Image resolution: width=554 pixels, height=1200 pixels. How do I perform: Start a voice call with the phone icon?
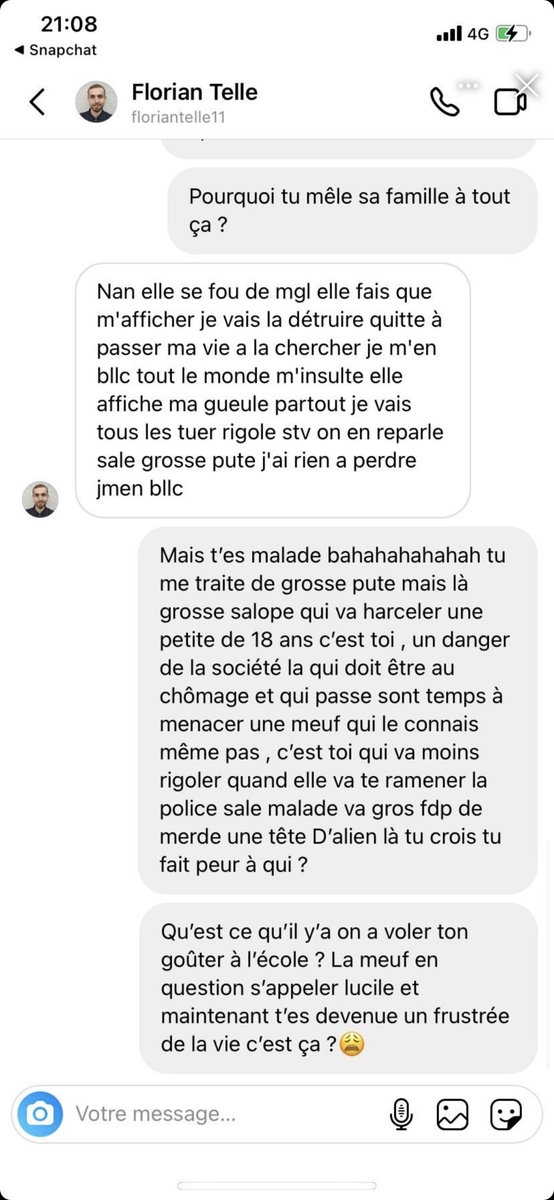click(x=445, y=102)
